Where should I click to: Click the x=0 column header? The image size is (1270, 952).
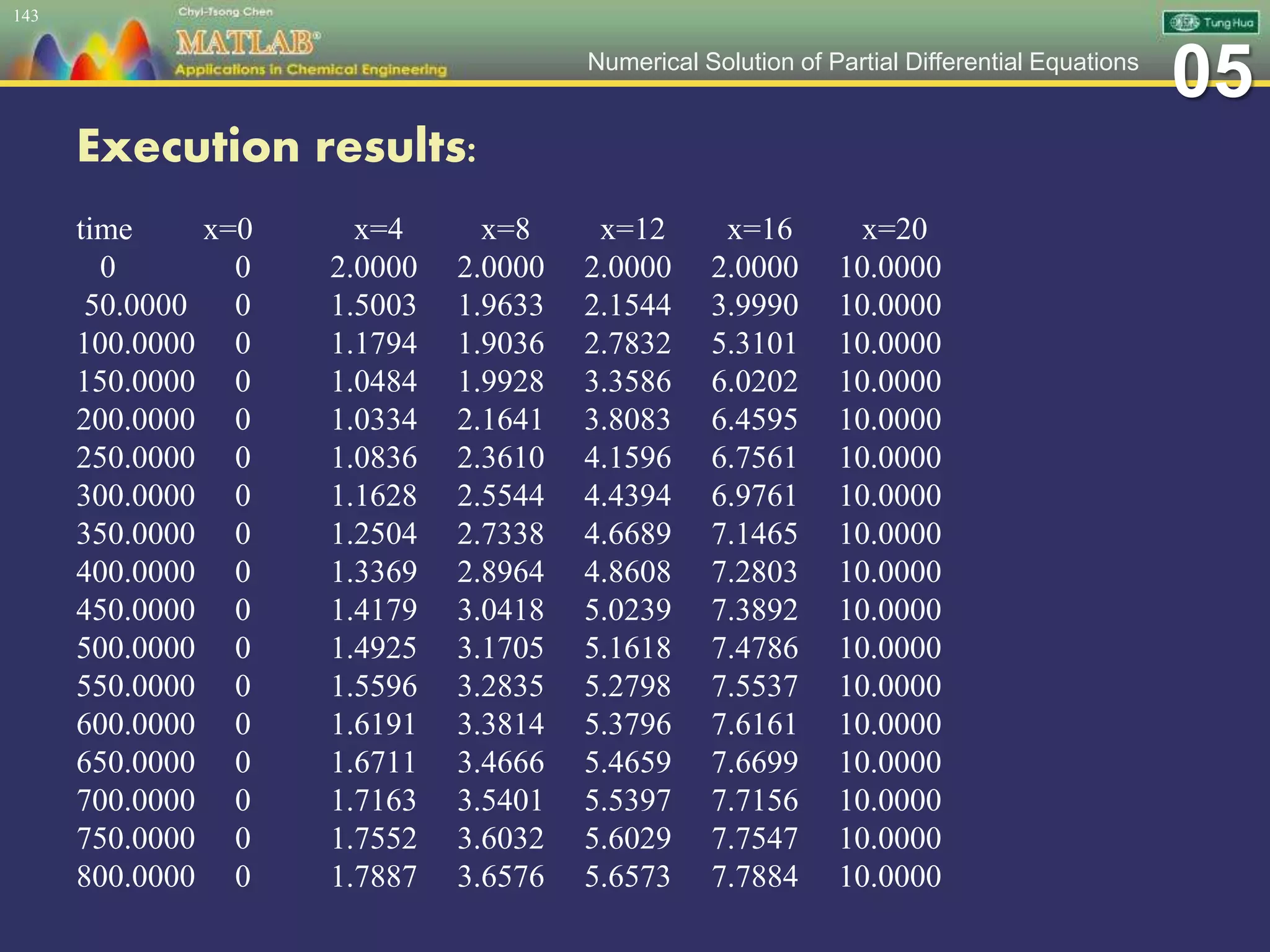[228, 229]
